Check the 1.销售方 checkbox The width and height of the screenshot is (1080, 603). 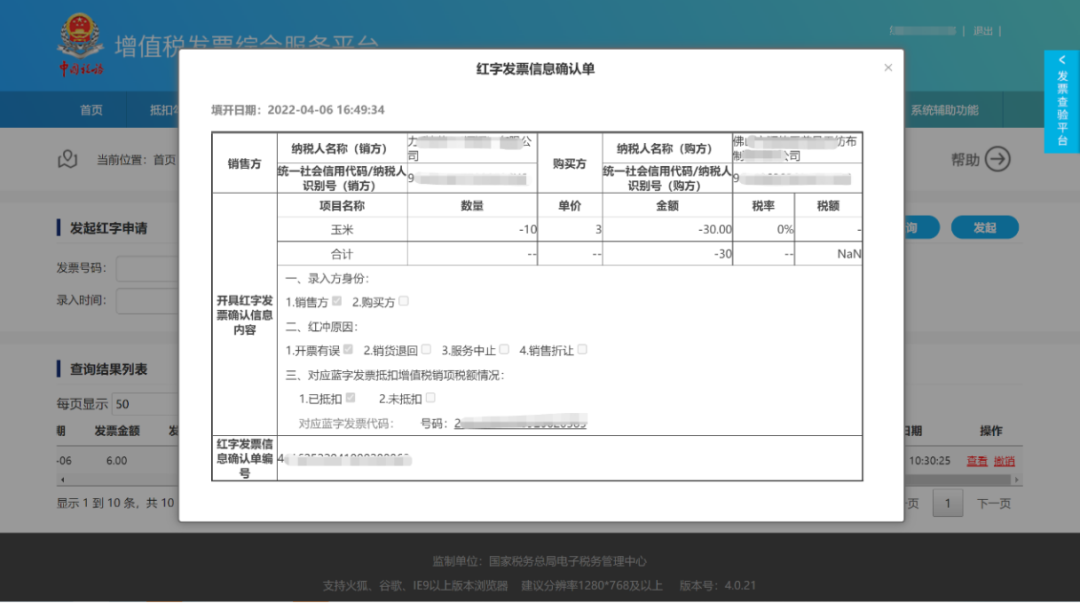[x=337, y=301]
